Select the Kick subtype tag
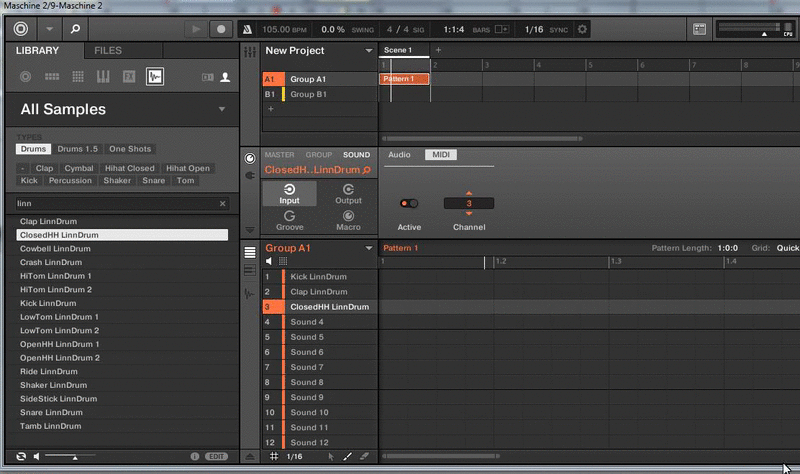 pos(29,181)
